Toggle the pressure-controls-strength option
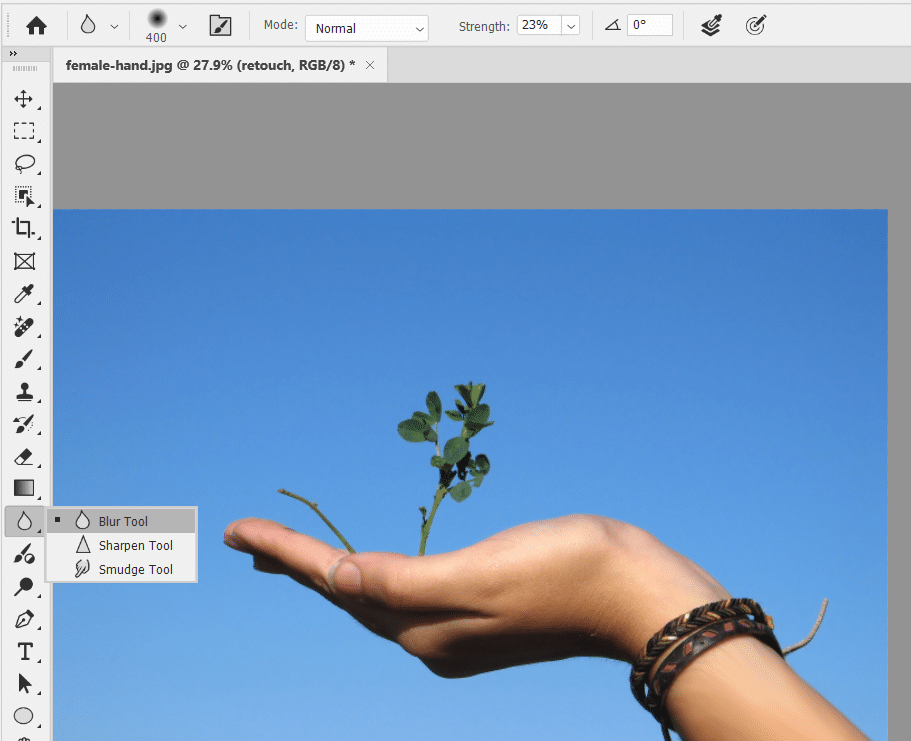911x741 pixels. [755, 26]
